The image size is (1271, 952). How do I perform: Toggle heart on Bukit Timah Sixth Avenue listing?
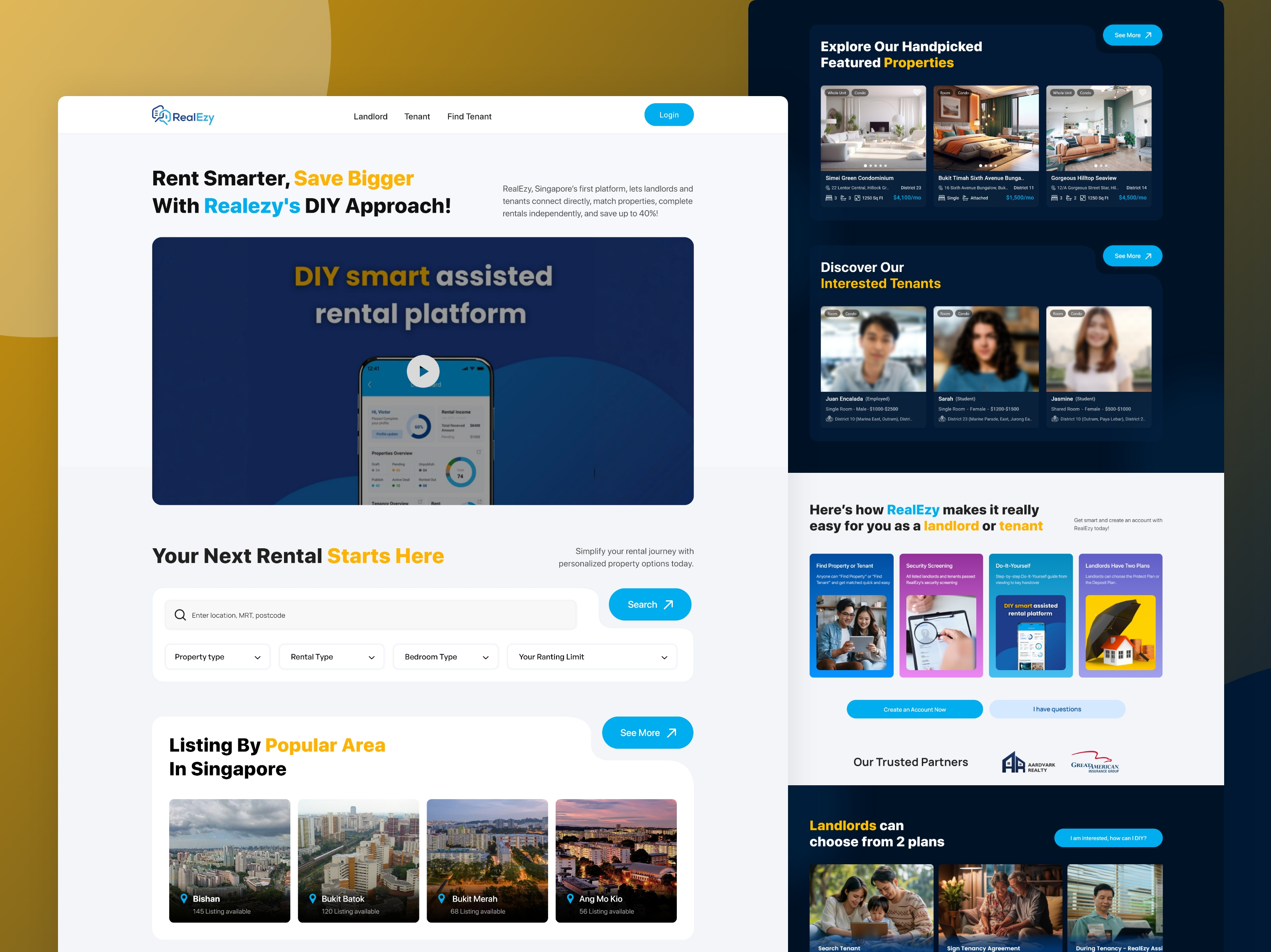pos(1030,93)
